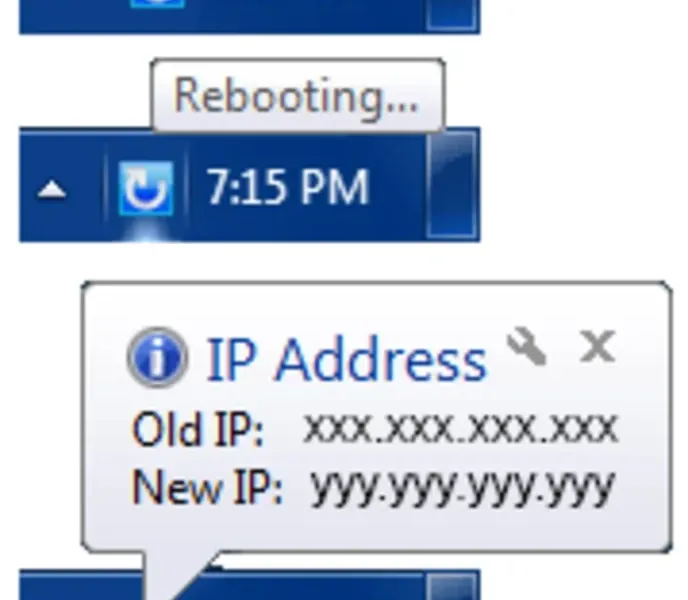Screen dimensions: 688x600
Task: Click the New IP: label
Action: pos(207,487)
